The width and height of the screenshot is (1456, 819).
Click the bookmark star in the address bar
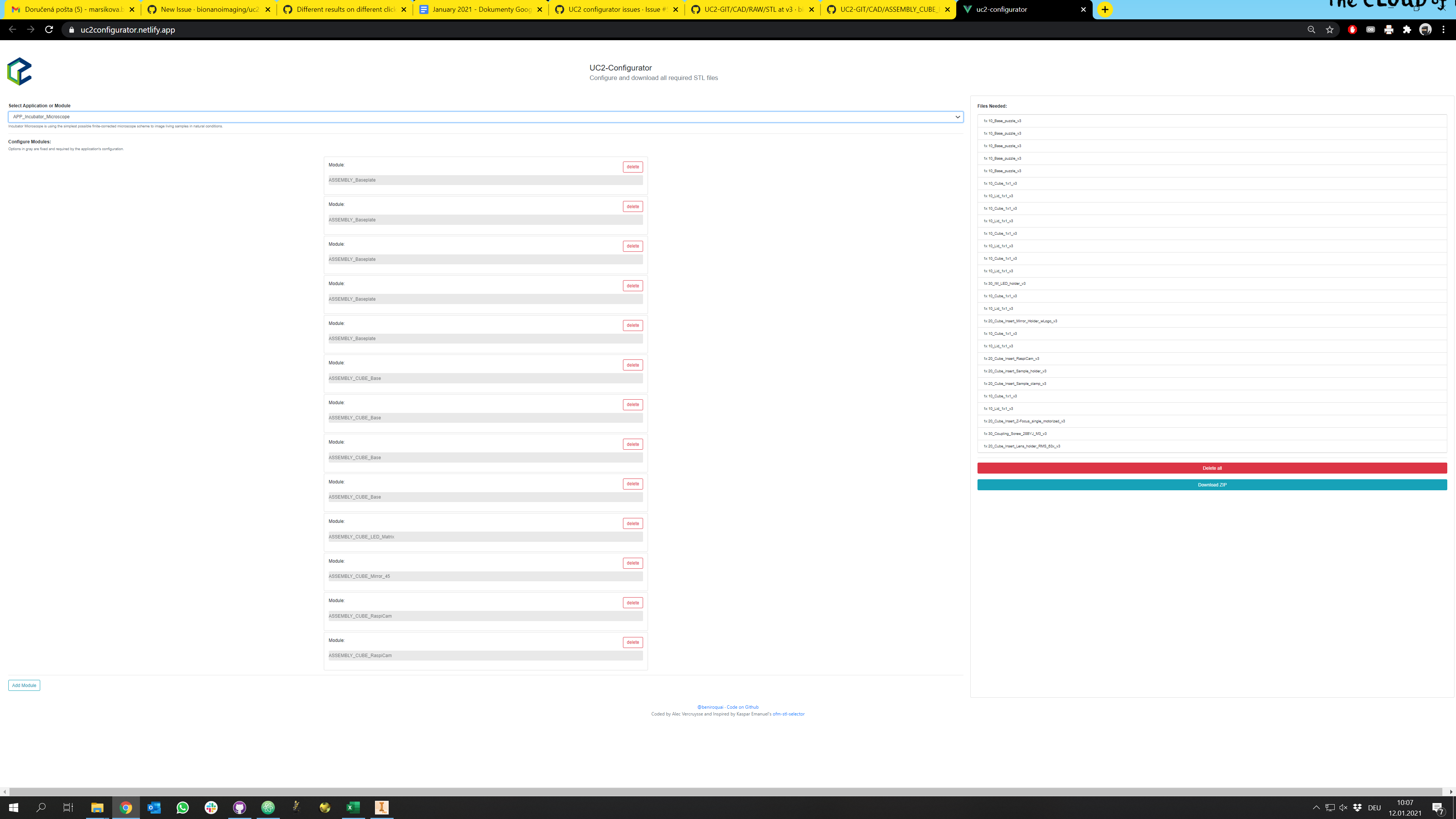[1330, 30]
